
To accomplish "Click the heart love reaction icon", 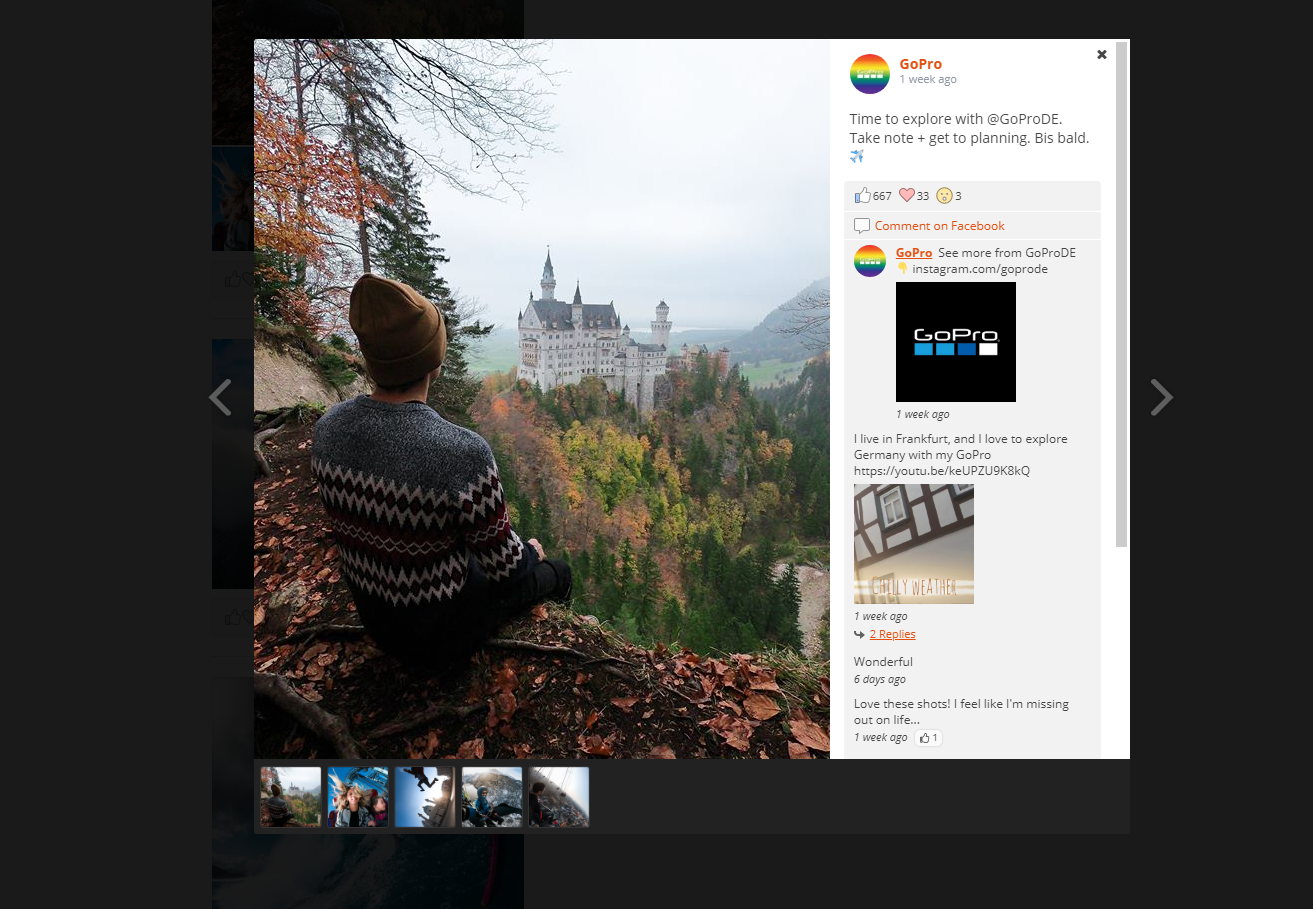I will [906, 195].
